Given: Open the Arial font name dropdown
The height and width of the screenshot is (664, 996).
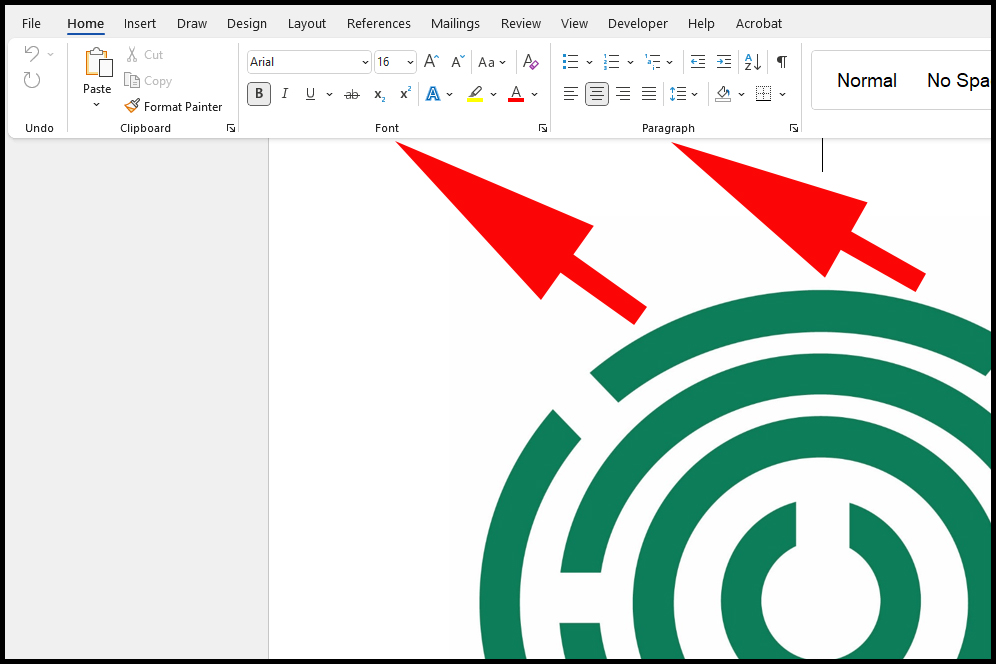Looking at the screenshot, I should [x=365, y=62].
